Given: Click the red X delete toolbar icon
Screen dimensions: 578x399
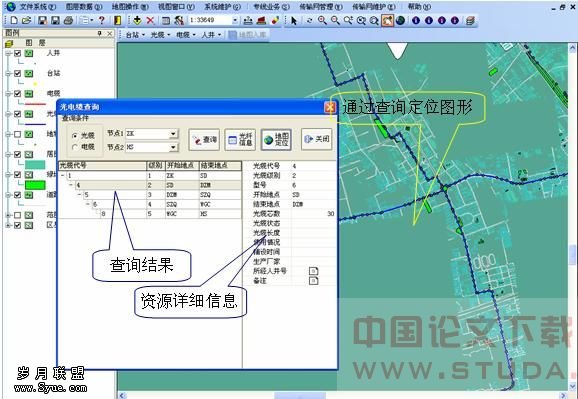Looking at the screenshot, I should point(150,20).
